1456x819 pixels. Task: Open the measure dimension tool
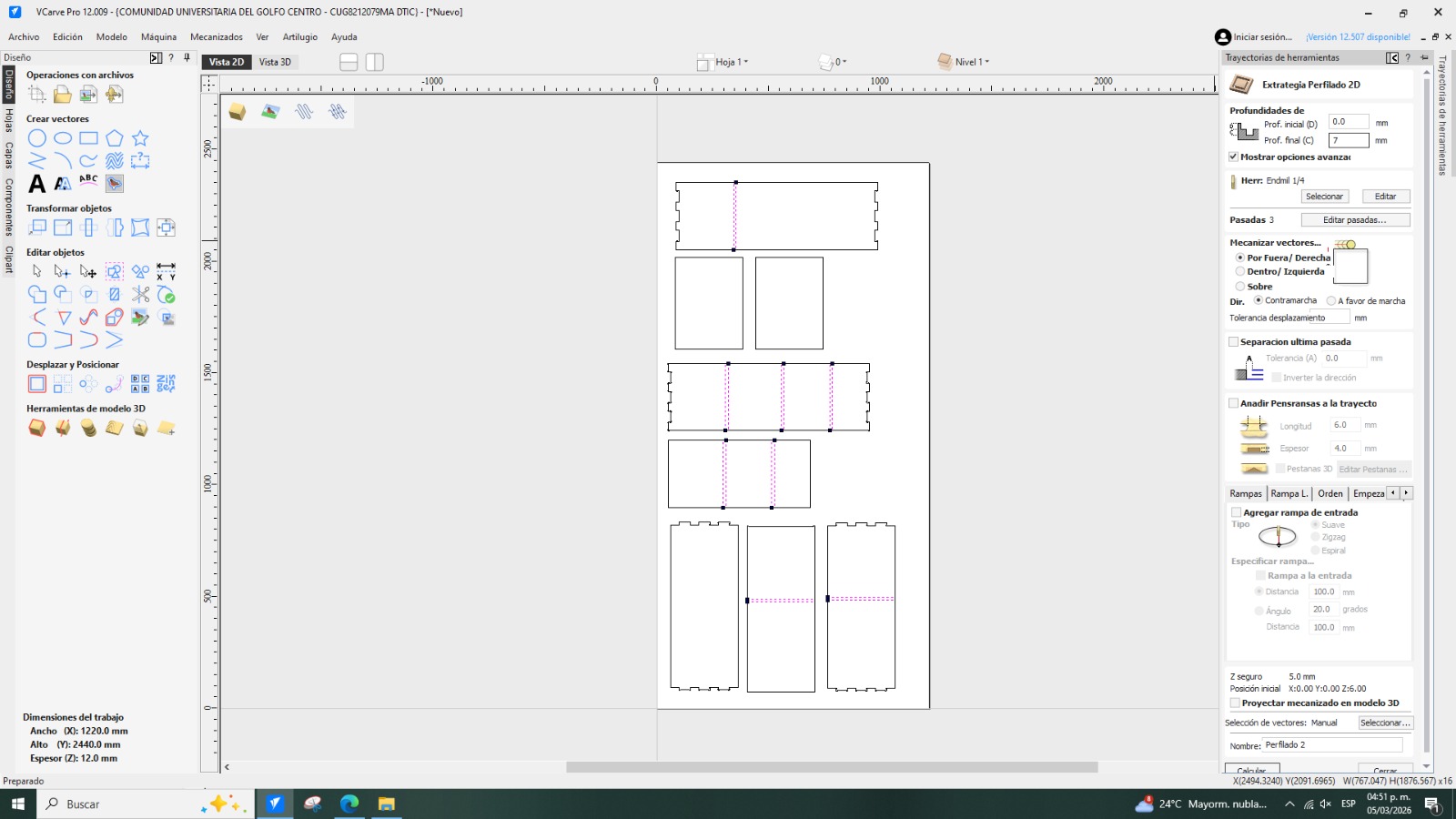point(166,271)
